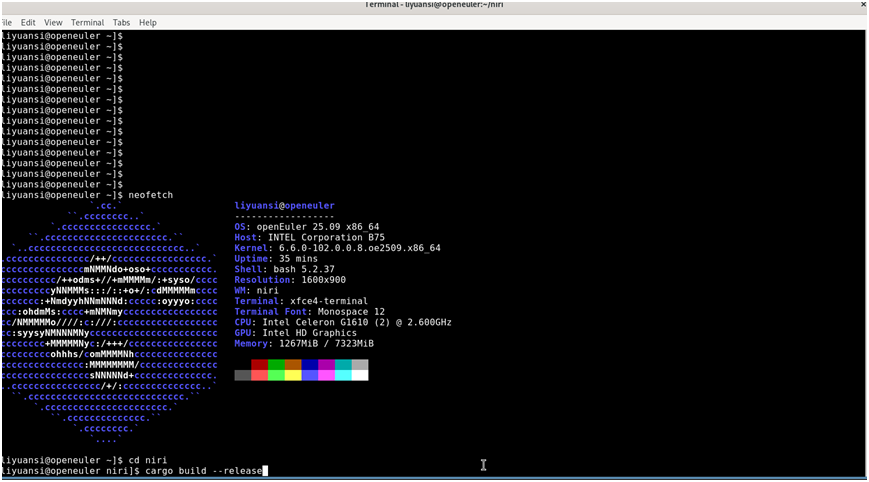Click the 'OS: openEuler 25.09 x86_64' line
Screen dimensions: 869x482
click(x=306, y=227)
